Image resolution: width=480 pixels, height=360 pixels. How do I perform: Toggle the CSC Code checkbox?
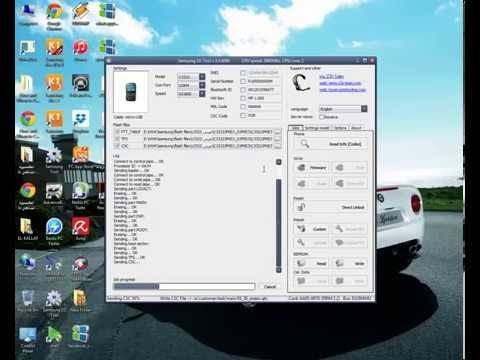pyautogui.click(x=243, y=115)
